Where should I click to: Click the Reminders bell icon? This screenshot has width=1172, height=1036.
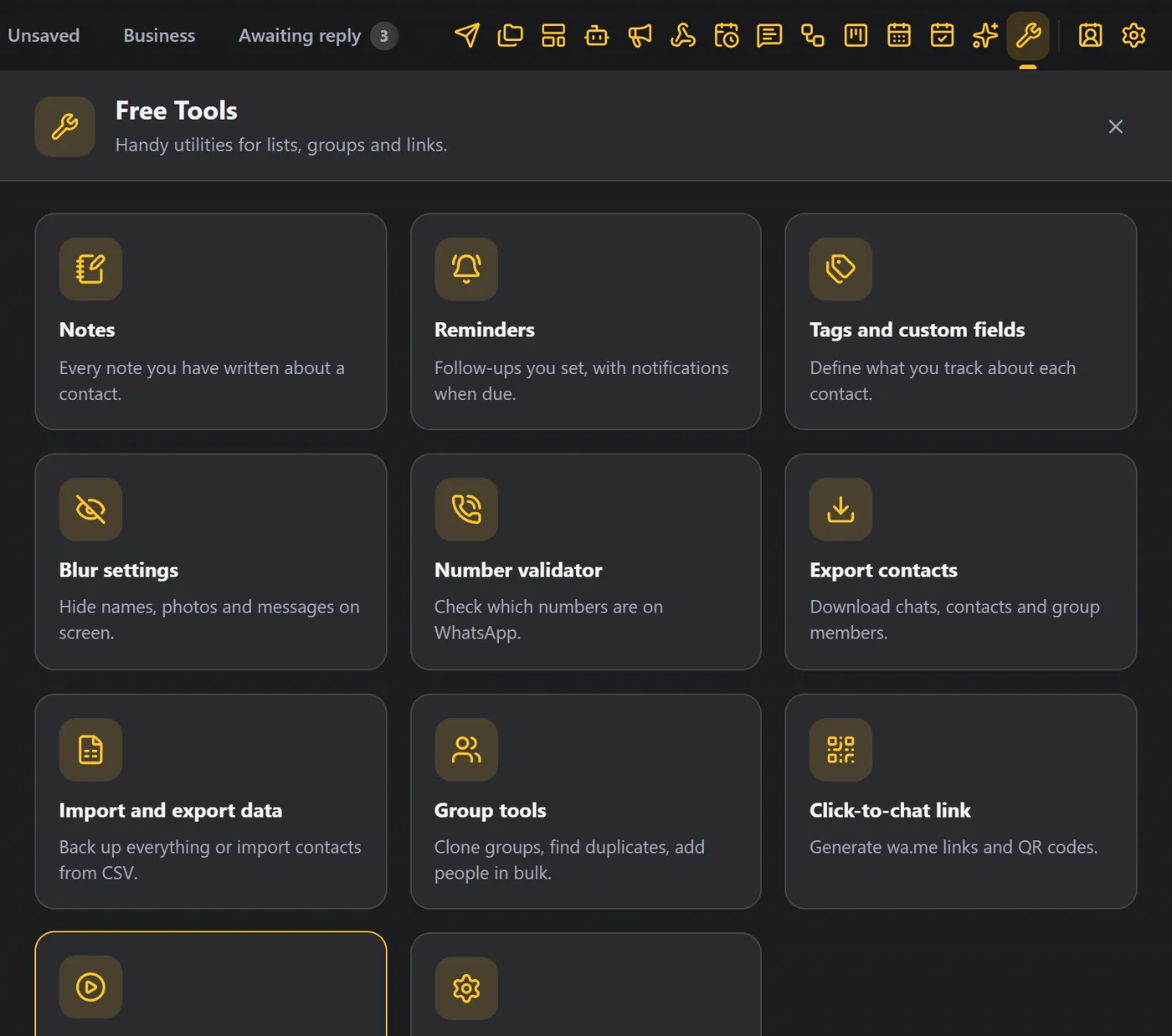[x=466, y=269]
